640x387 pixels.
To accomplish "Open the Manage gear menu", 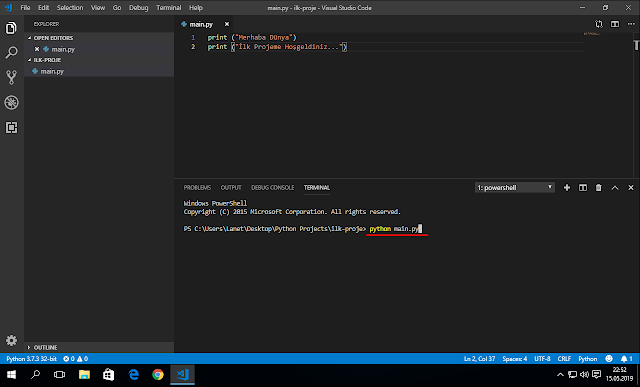I will [x=11, y=340].
